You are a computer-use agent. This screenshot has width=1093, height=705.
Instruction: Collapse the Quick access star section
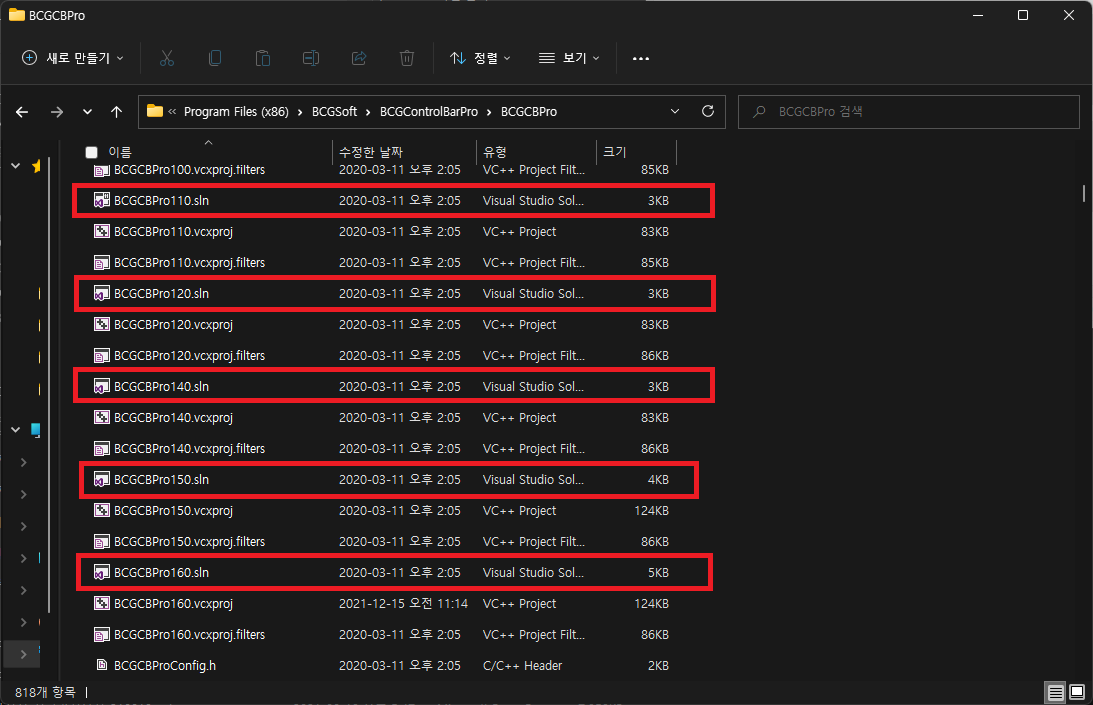[x=15, y=165]
